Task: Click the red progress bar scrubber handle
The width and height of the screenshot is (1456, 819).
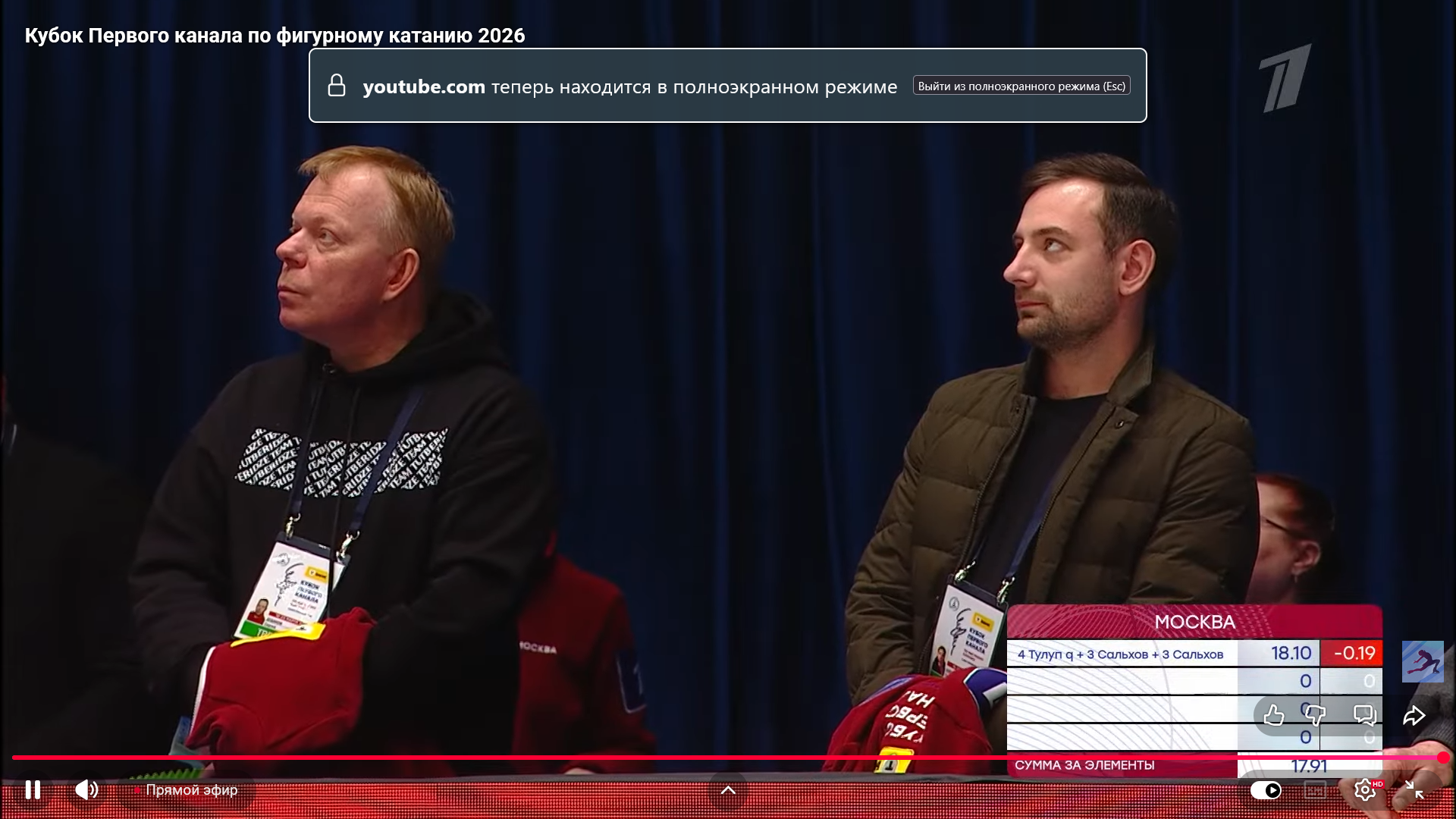Action: [1443, 757]
